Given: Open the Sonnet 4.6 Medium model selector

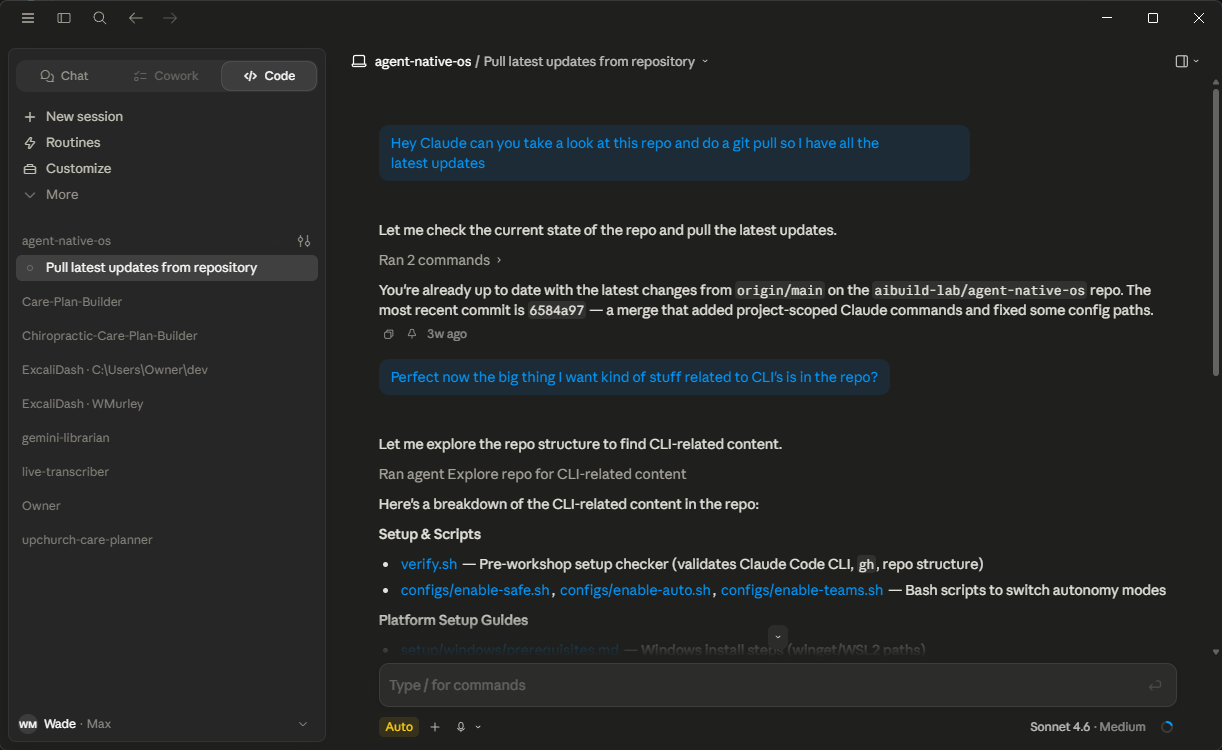Looking at the screenshot, I should coord(1088,727).
